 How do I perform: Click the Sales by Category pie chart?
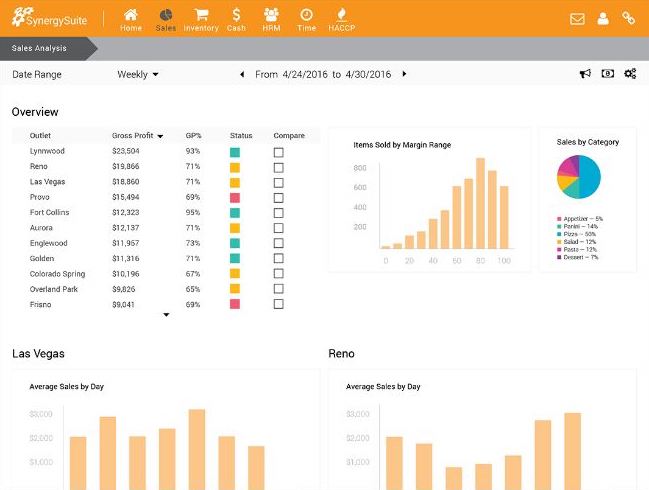pyautogui.click(x=578, y=176)
